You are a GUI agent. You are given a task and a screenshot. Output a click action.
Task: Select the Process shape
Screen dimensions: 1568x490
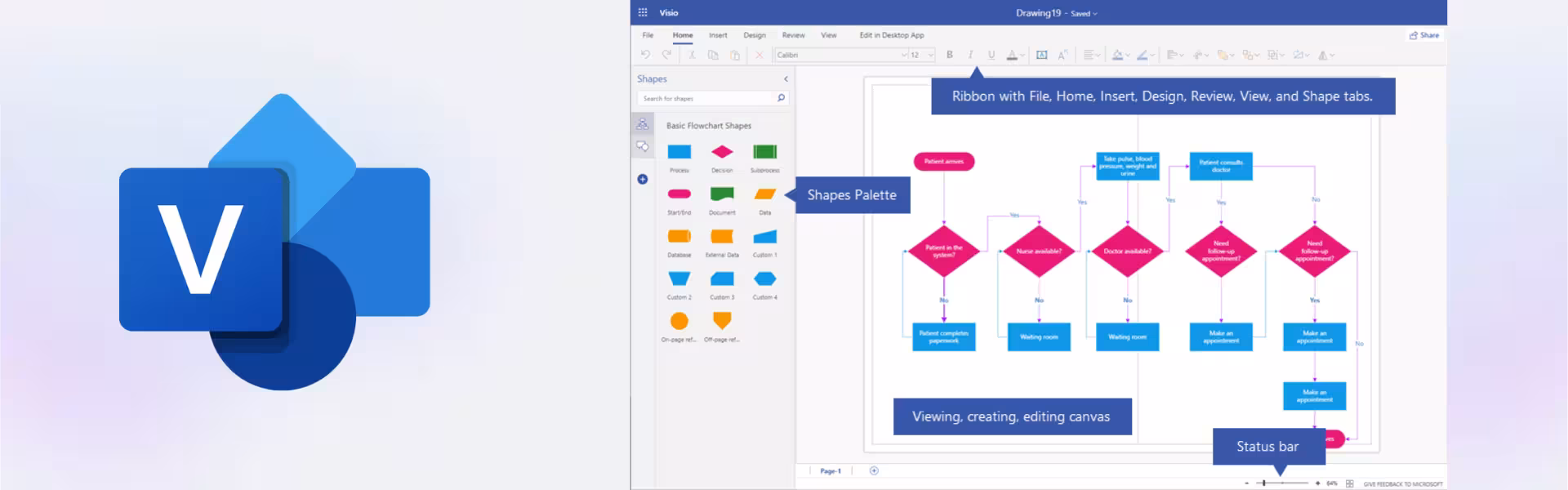(x=679, y=152)
